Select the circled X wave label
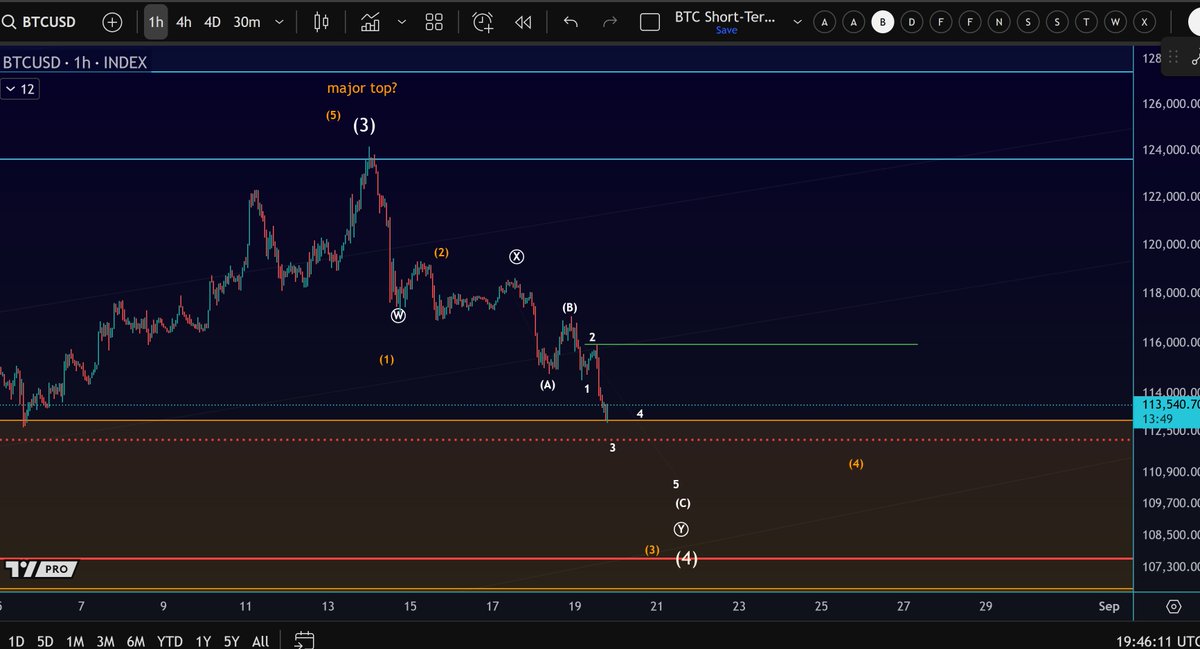The image size is (1200, 649). click(x=516, y=257)
